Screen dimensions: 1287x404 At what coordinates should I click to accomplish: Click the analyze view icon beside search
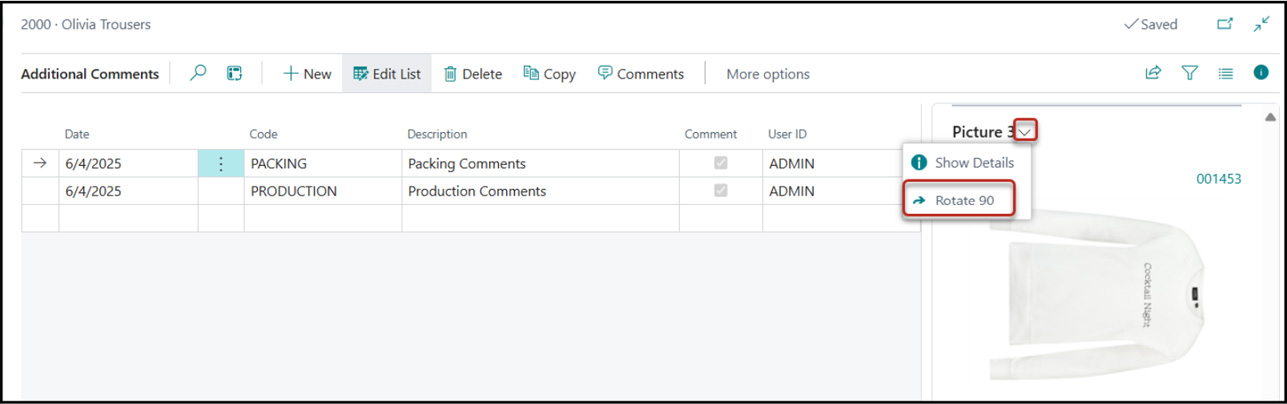click(234, 73)
